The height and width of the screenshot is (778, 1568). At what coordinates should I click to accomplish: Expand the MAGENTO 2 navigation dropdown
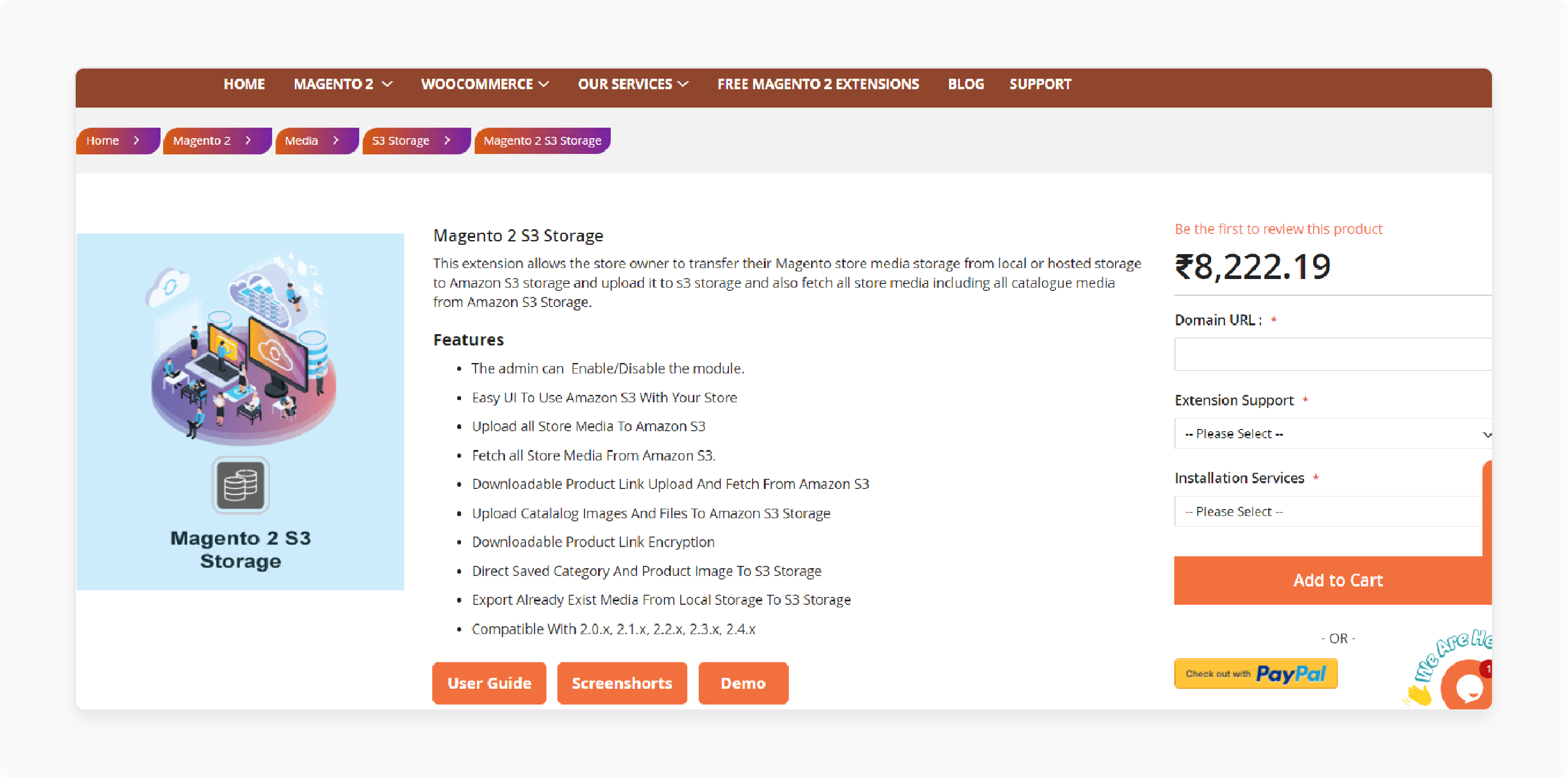click(343, 84)
